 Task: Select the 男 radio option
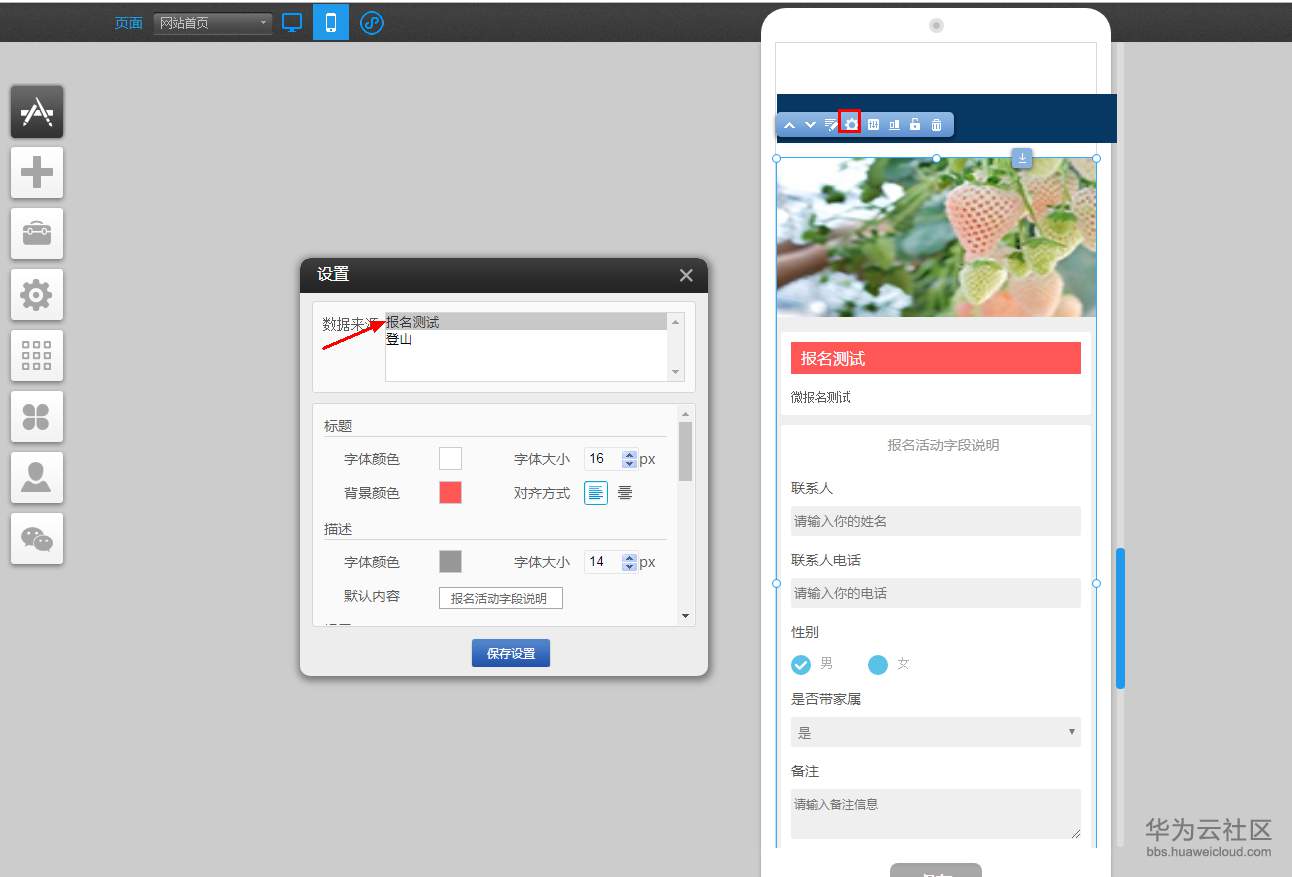(x=801, y=664)
